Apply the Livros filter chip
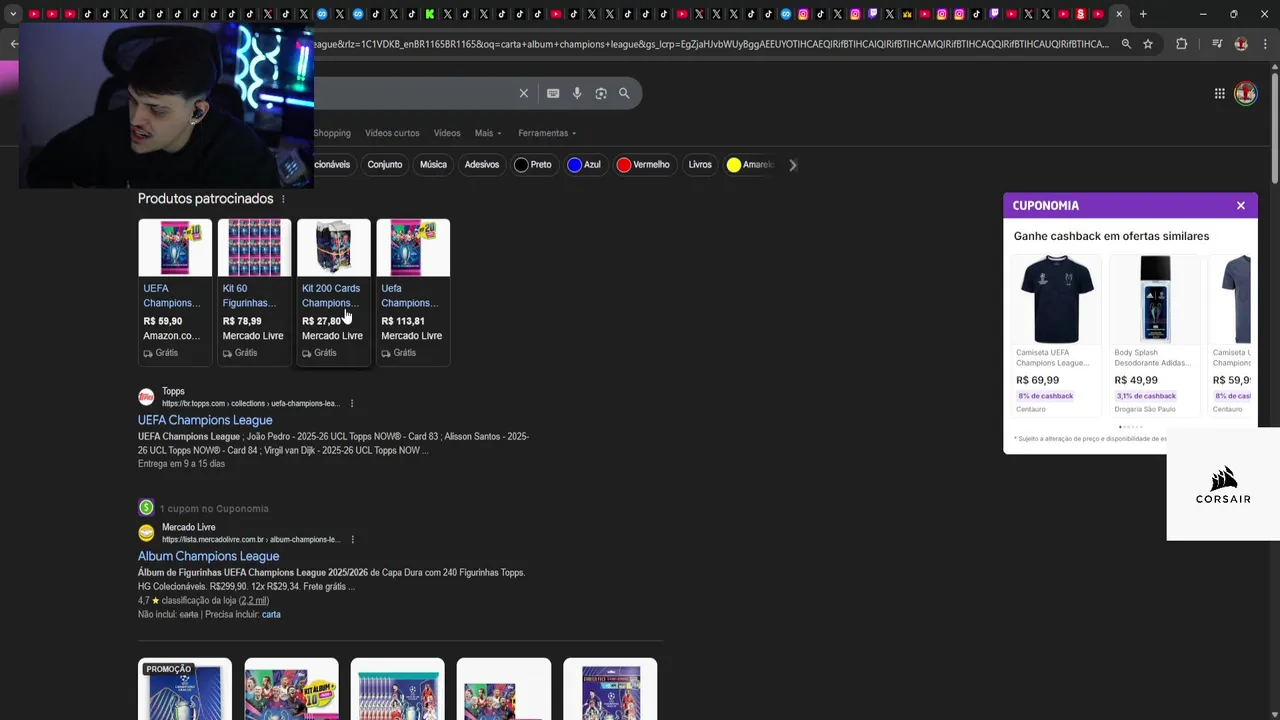 [700, 165]
